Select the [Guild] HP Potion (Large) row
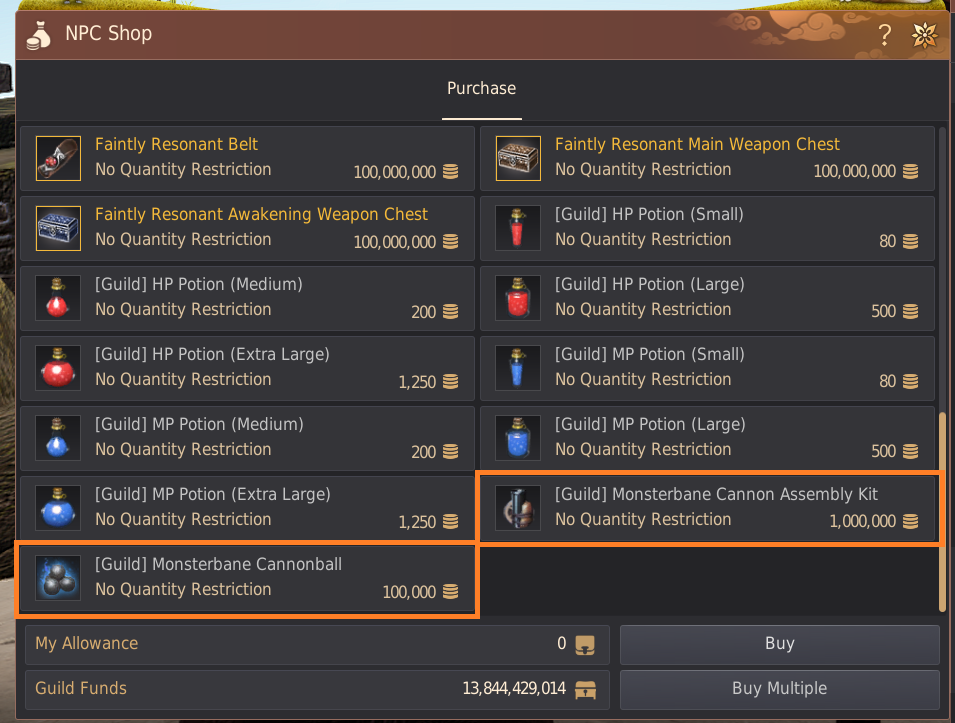The width and height of the screenshot is (955, 723). click(x=707, y=298)
